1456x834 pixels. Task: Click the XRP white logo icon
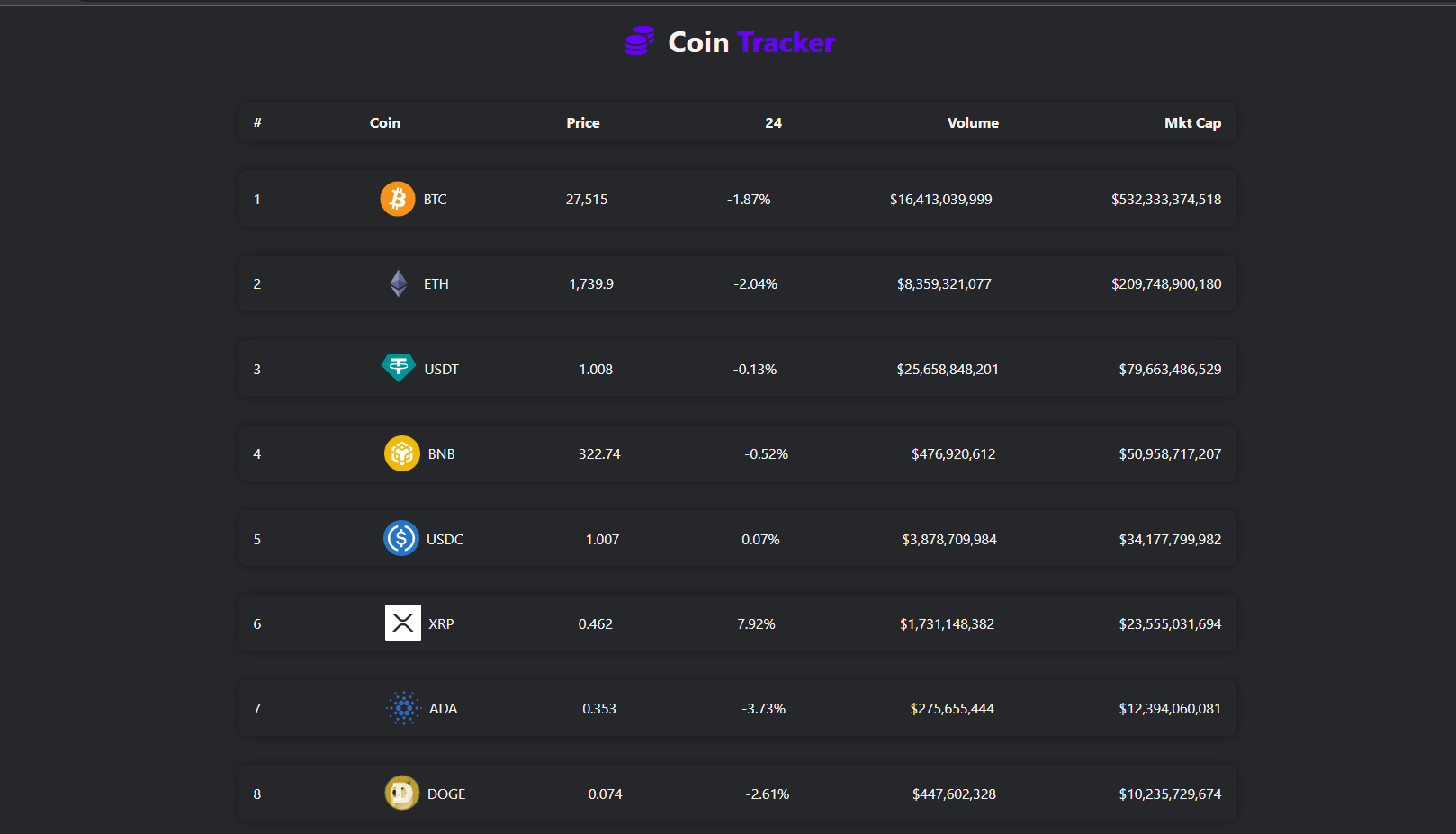[x=402, y=623]
